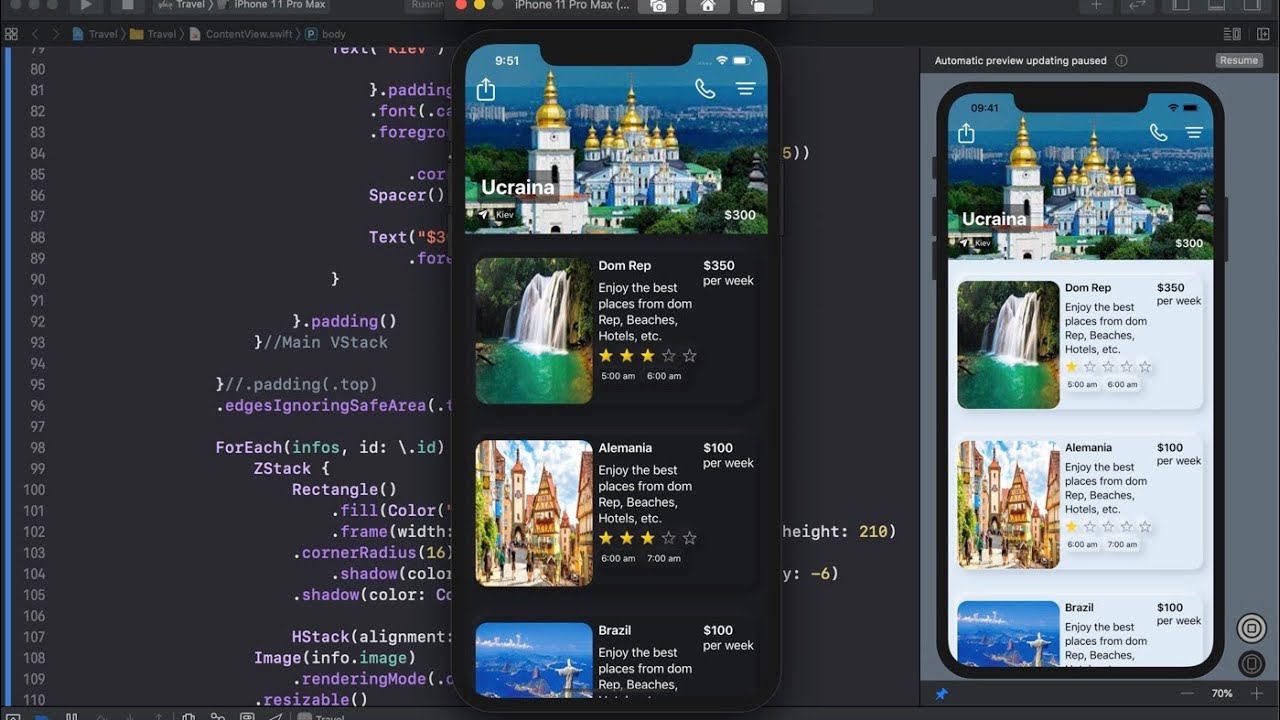Click the code review arrows button in toolbar
This screenshot has width=1280, height=720.
[x=1137, y=5]
